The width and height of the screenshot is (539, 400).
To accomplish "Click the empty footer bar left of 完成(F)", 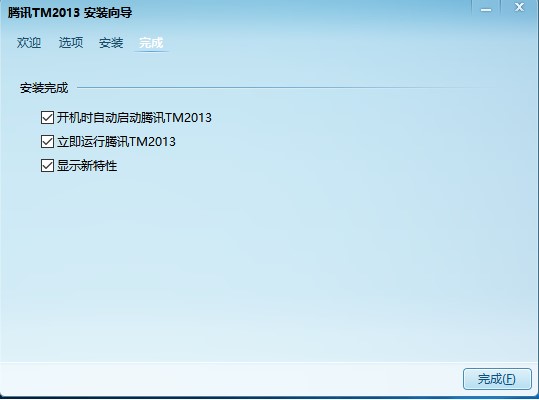I will [x=231, y=379].
